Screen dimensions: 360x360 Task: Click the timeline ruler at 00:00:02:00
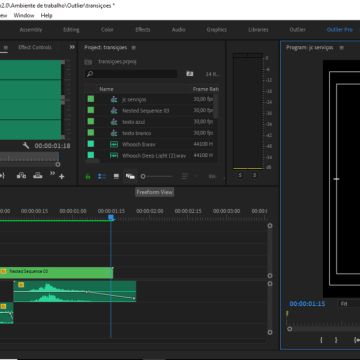pyautogui.click(x=150, y=211)
